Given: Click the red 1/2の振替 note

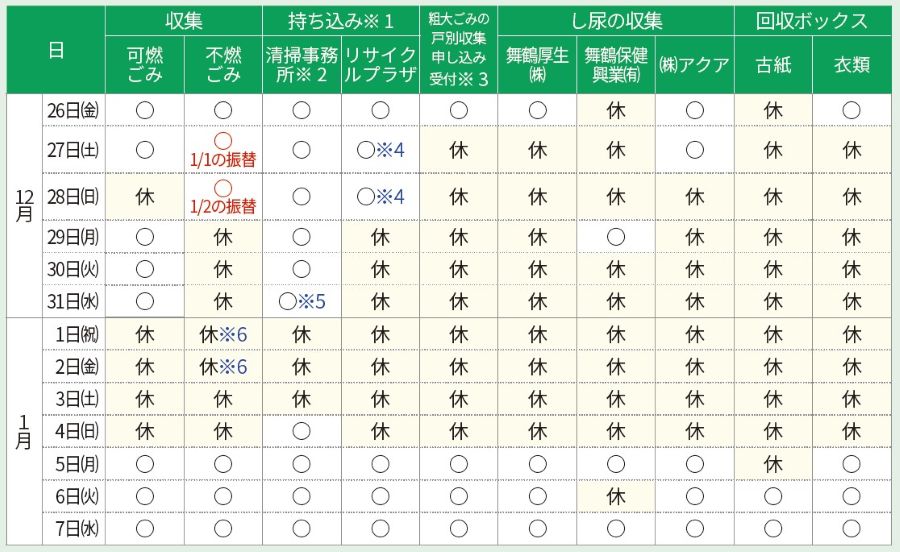Looking at the screenshot, I should click(x=224, y=206).
